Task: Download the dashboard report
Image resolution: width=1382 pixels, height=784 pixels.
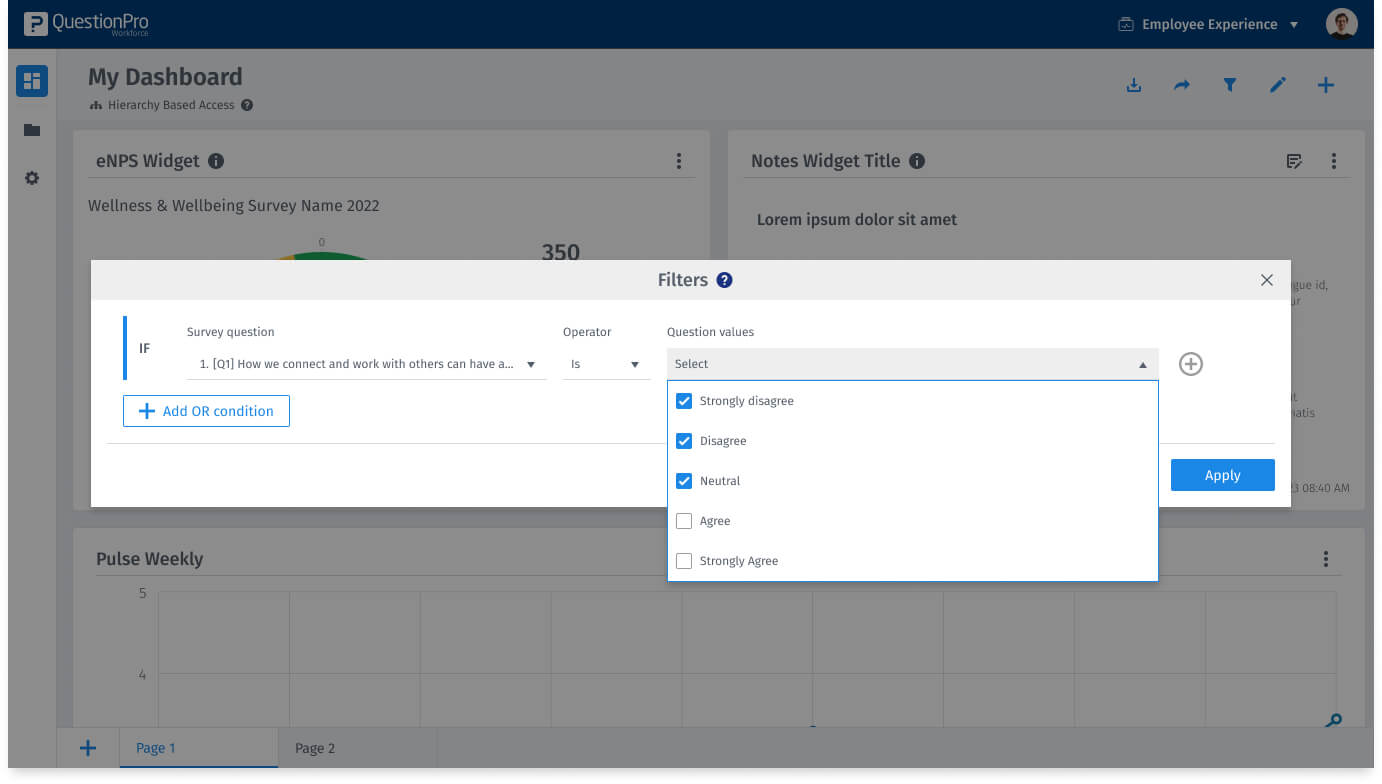Action: click(1133, 85)
